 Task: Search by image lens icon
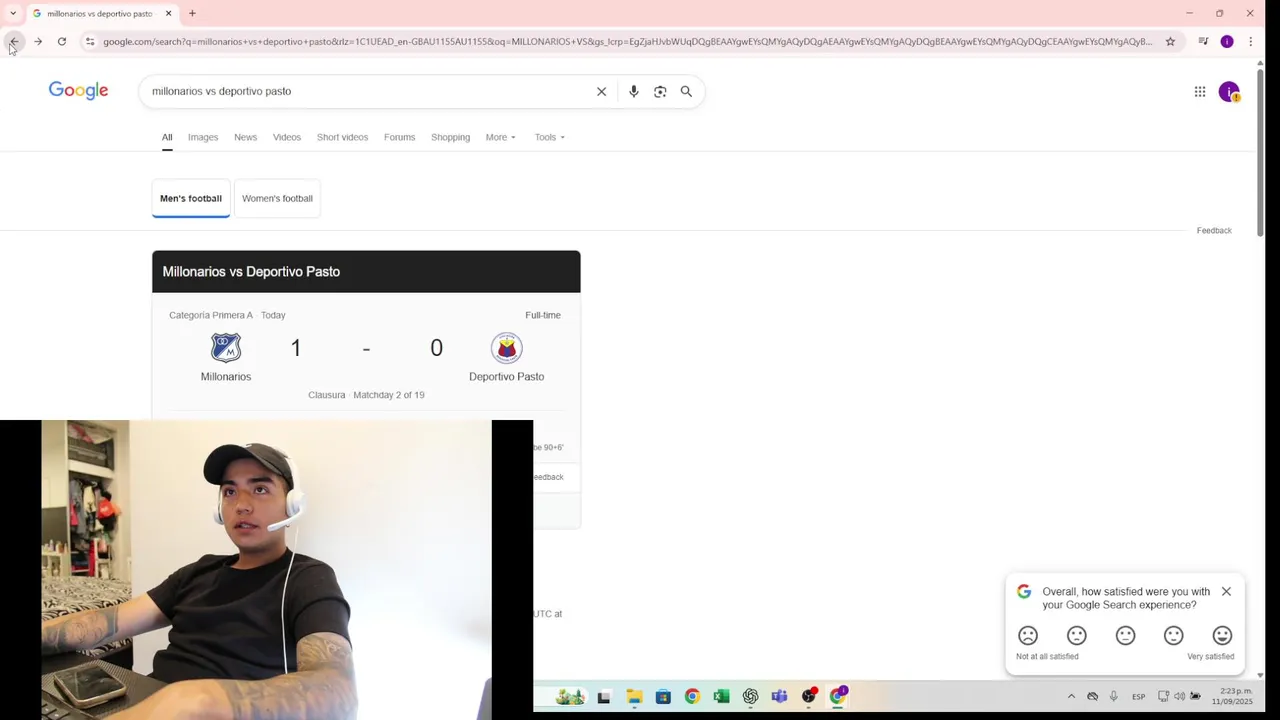[660, 91]
